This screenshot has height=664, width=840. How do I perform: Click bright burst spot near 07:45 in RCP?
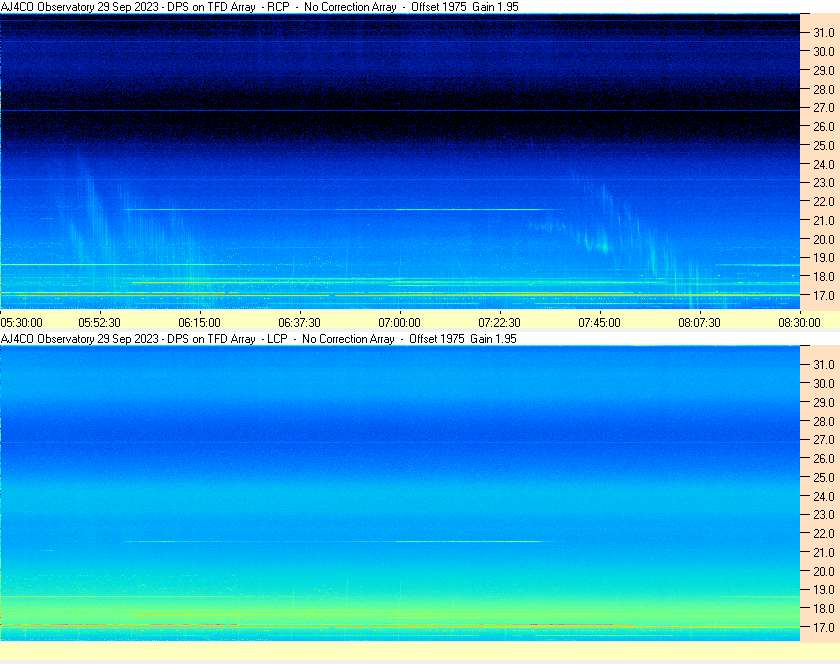click(x=602, y=245)
